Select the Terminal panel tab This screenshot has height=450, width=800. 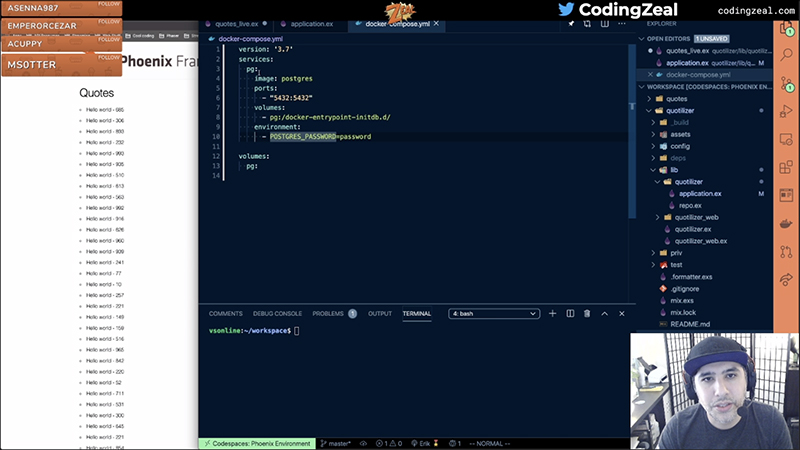pos(417,313)
